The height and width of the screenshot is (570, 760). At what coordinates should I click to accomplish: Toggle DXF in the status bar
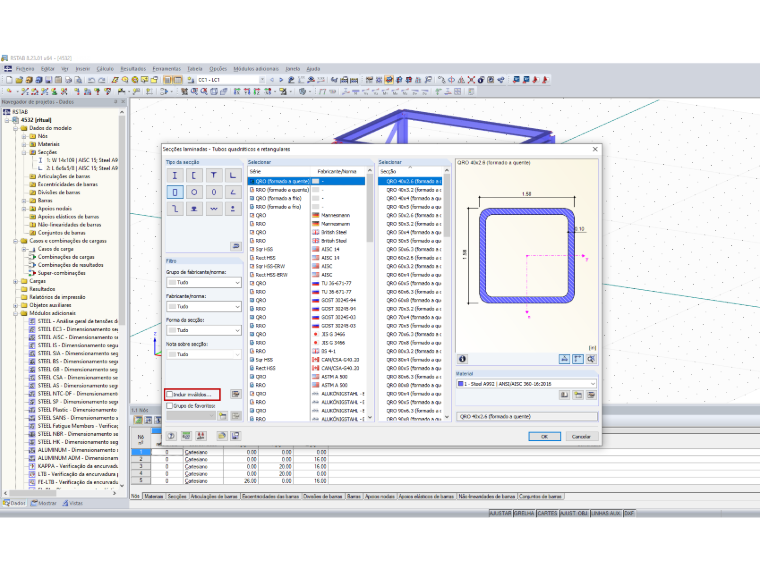point(629,513)
